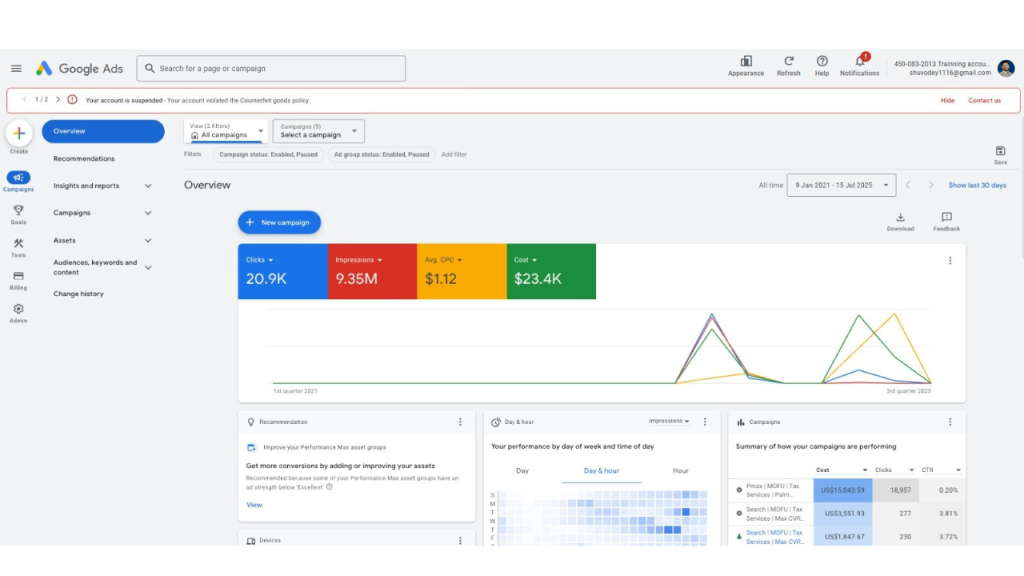The image size is (1024, 576).
Task: Open the date range dropdown
Action: coord(841,185)
